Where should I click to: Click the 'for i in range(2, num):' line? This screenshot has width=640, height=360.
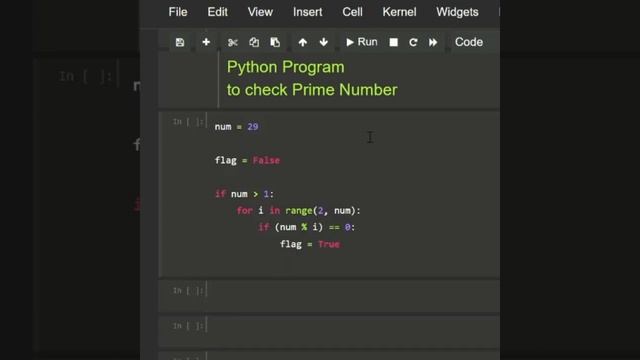pyautogui.click(x=298, y=211)
